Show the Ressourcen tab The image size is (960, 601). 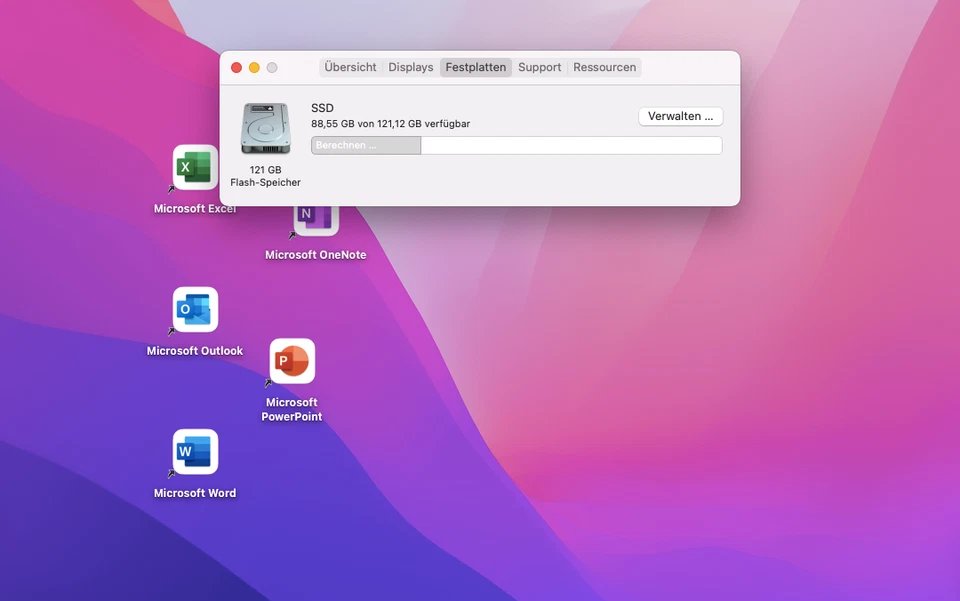pyautogui.click(x=604, y=67)
